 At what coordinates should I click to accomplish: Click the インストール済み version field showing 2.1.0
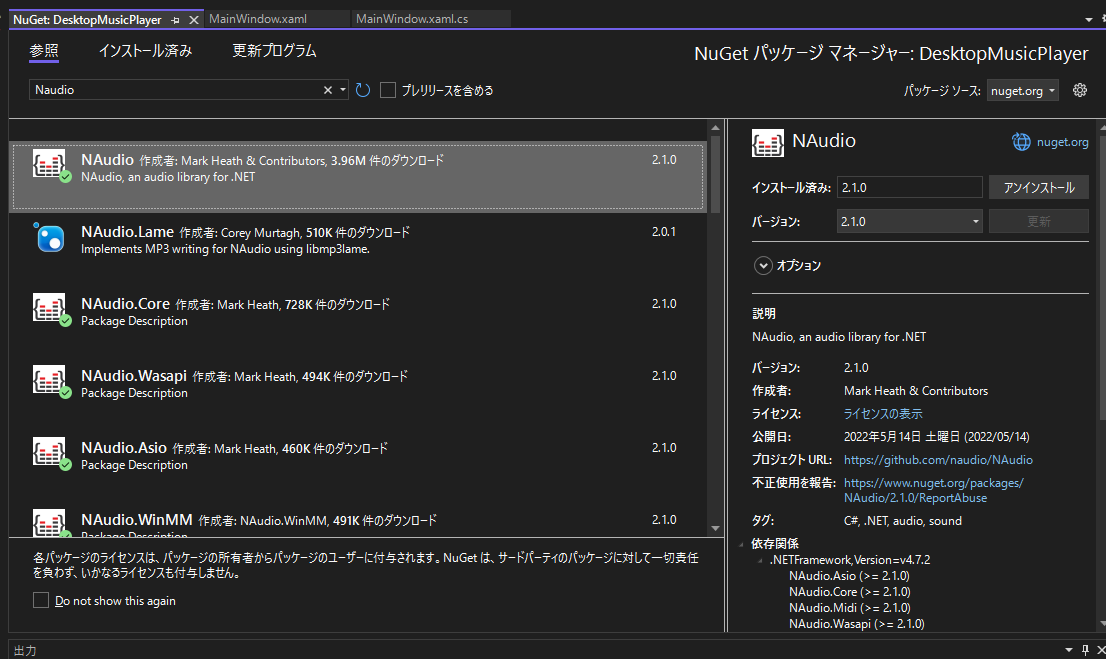tap(910, 187)
